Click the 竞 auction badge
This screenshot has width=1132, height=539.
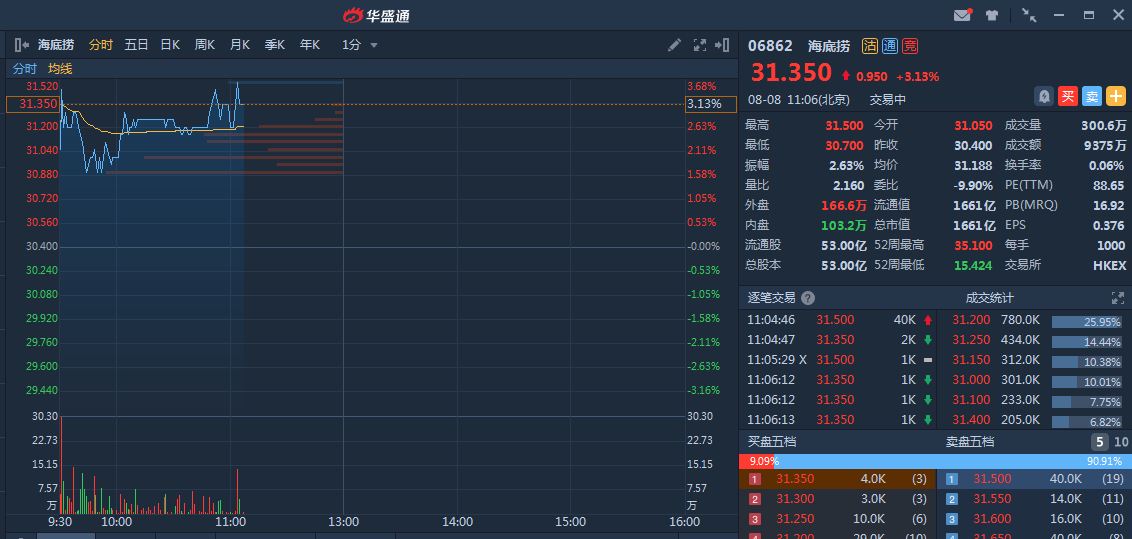tap(910, 46)
